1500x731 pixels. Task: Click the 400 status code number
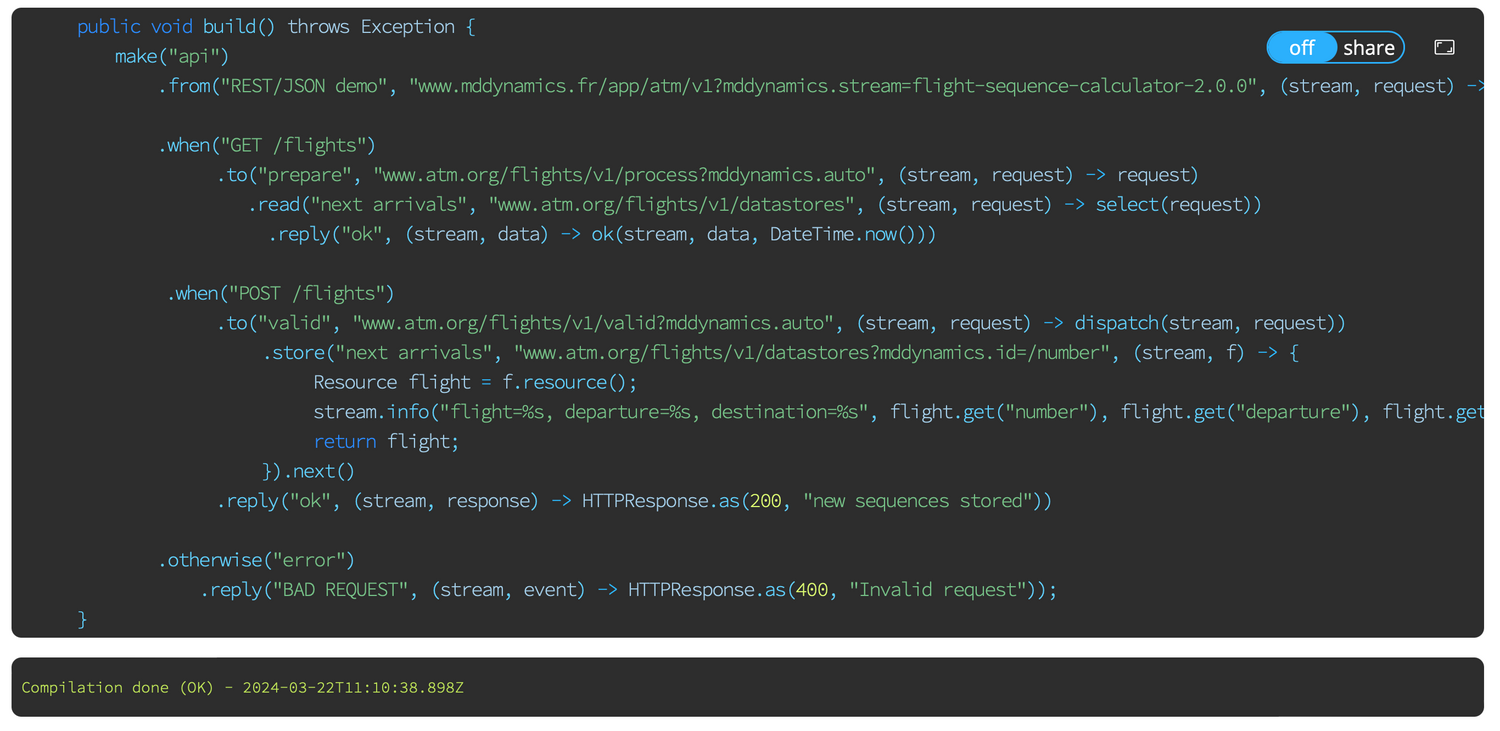pyautogui.click(x=811, y=590)
